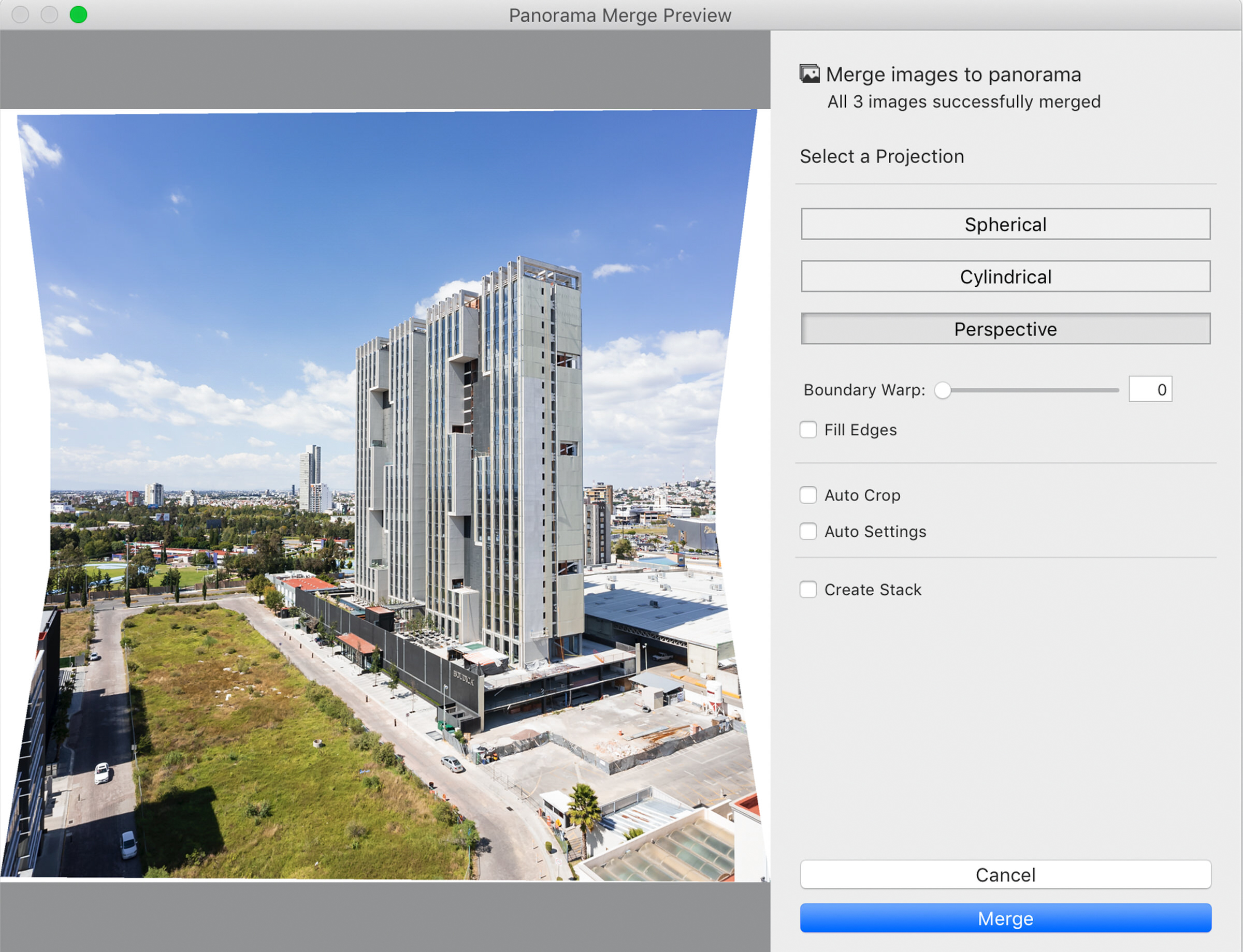Click the green zoom window button
The image size is (1243, 952).
78,16
